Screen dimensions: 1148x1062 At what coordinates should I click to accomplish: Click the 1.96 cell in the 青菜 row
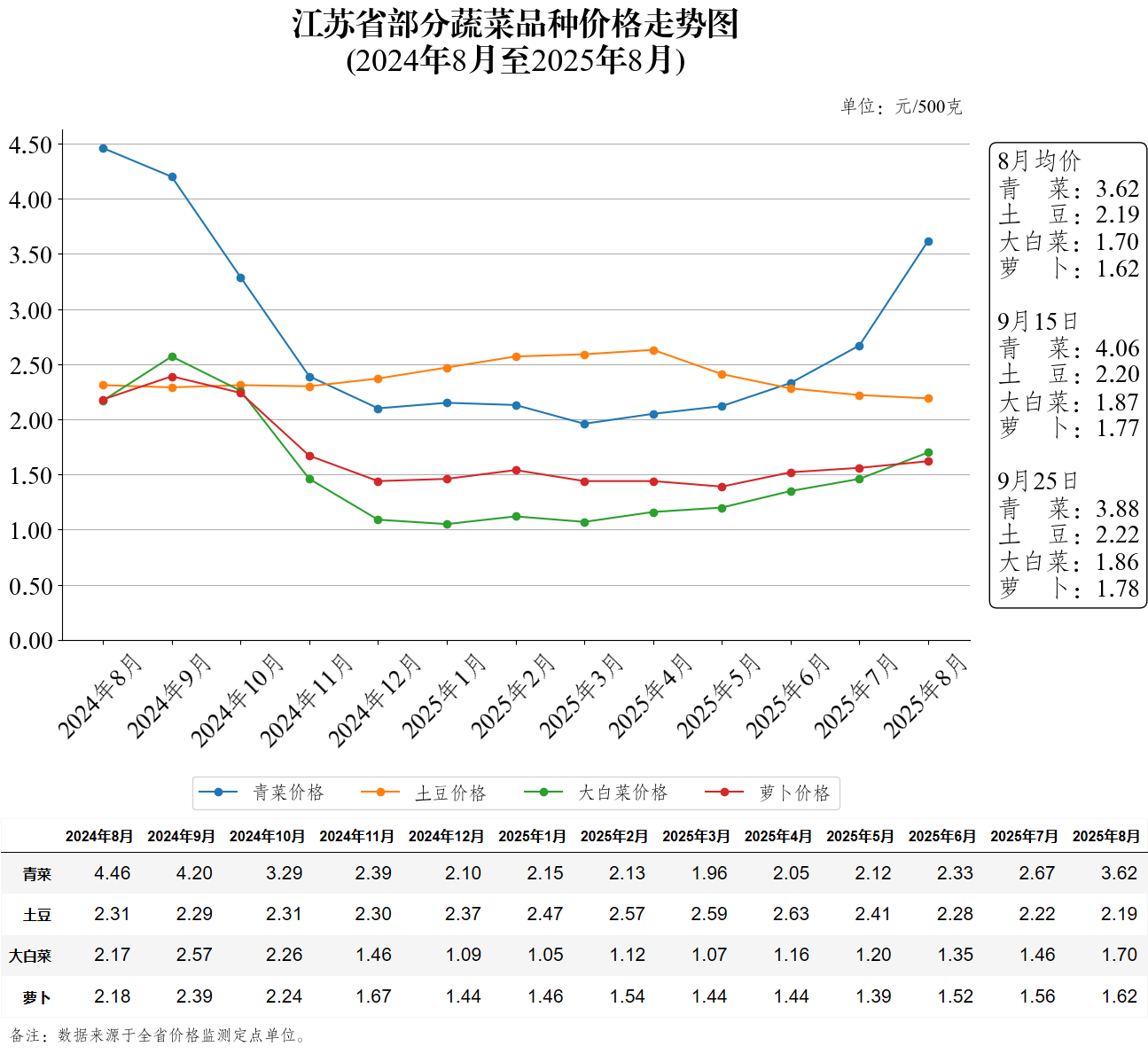[x=709, y=873]
